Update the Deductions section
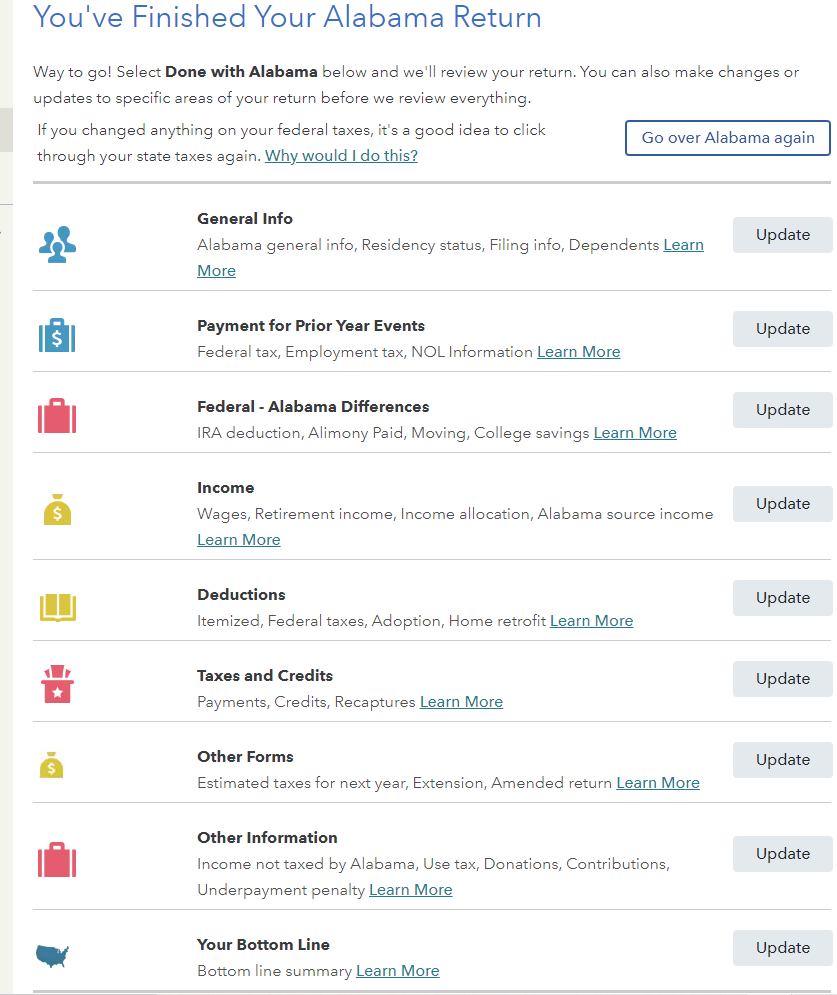Viewport: 837px width, 995px height. [782, 598]
